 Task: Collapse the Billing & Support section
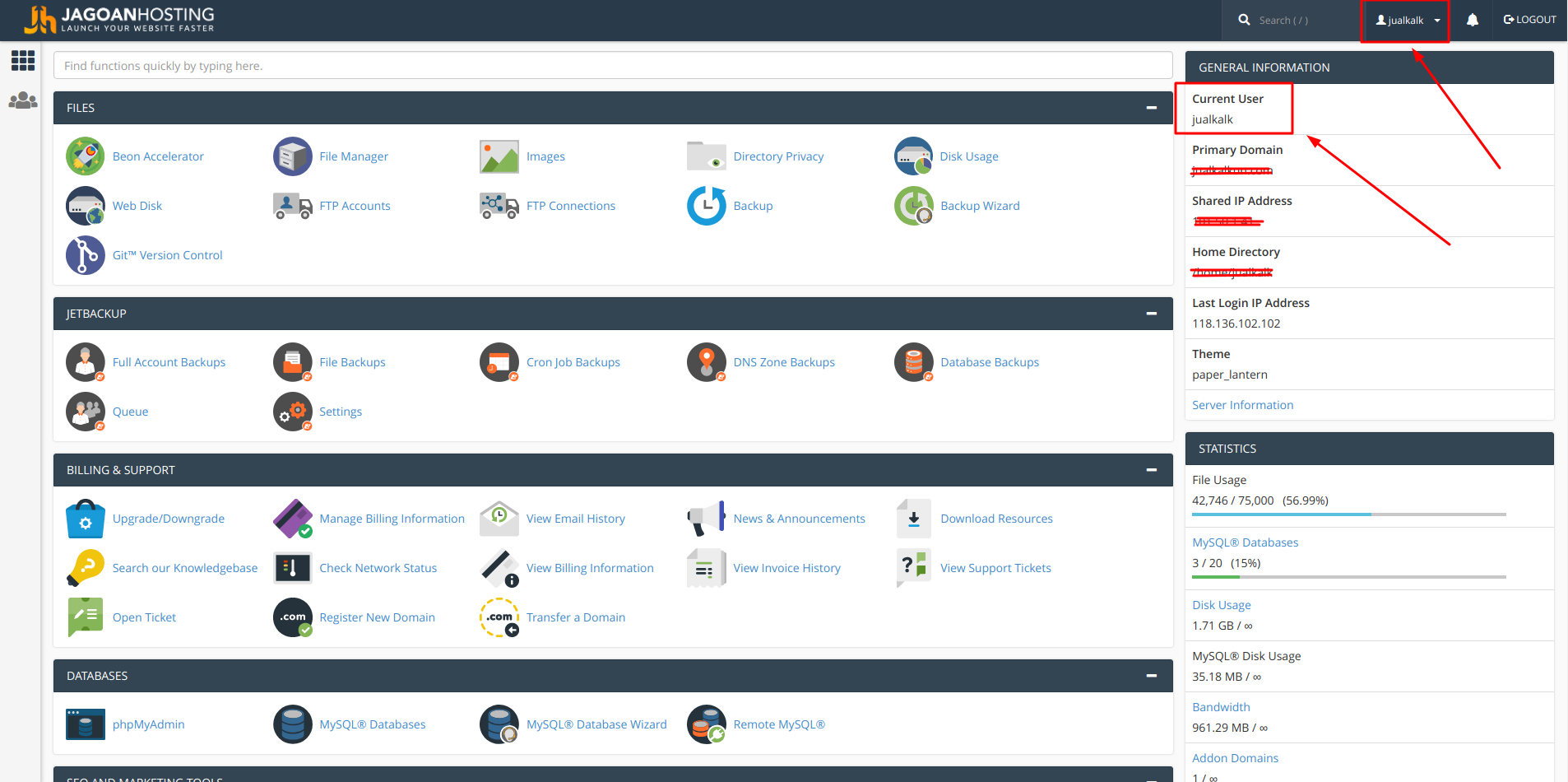tap(1152, 470)
